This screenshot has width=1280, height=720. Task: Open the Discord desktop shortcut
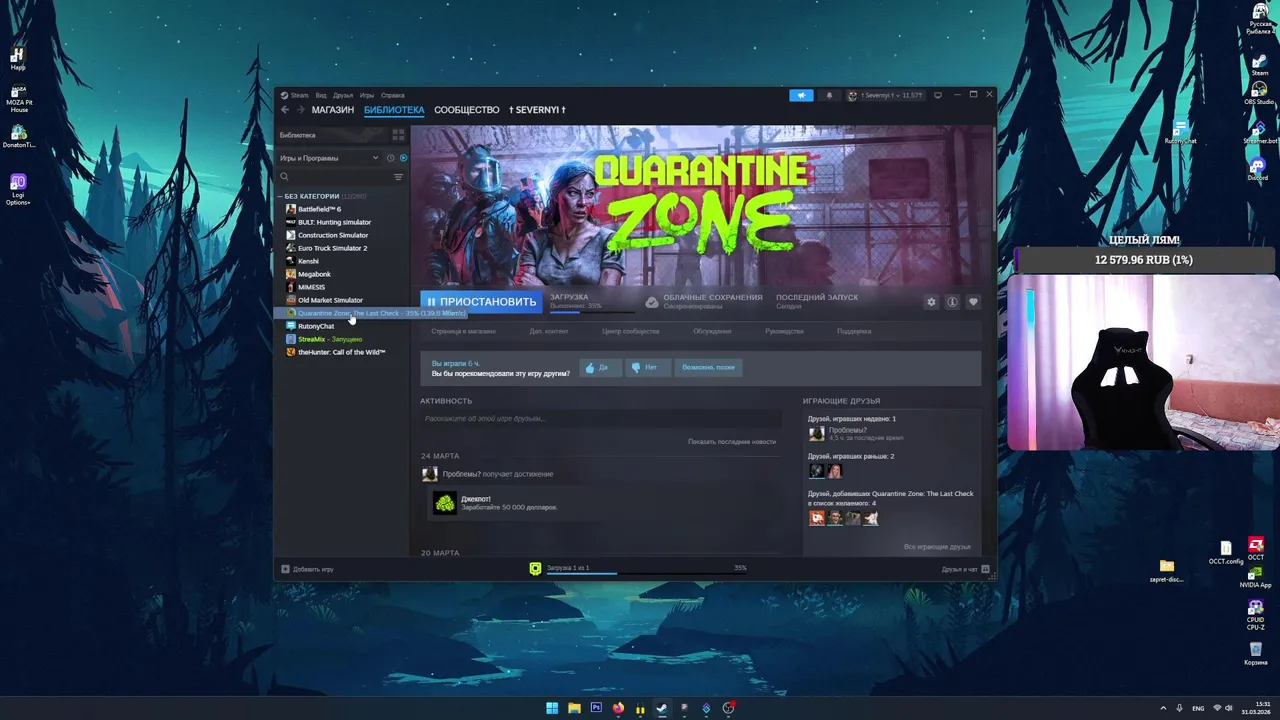pos(1257,168)
